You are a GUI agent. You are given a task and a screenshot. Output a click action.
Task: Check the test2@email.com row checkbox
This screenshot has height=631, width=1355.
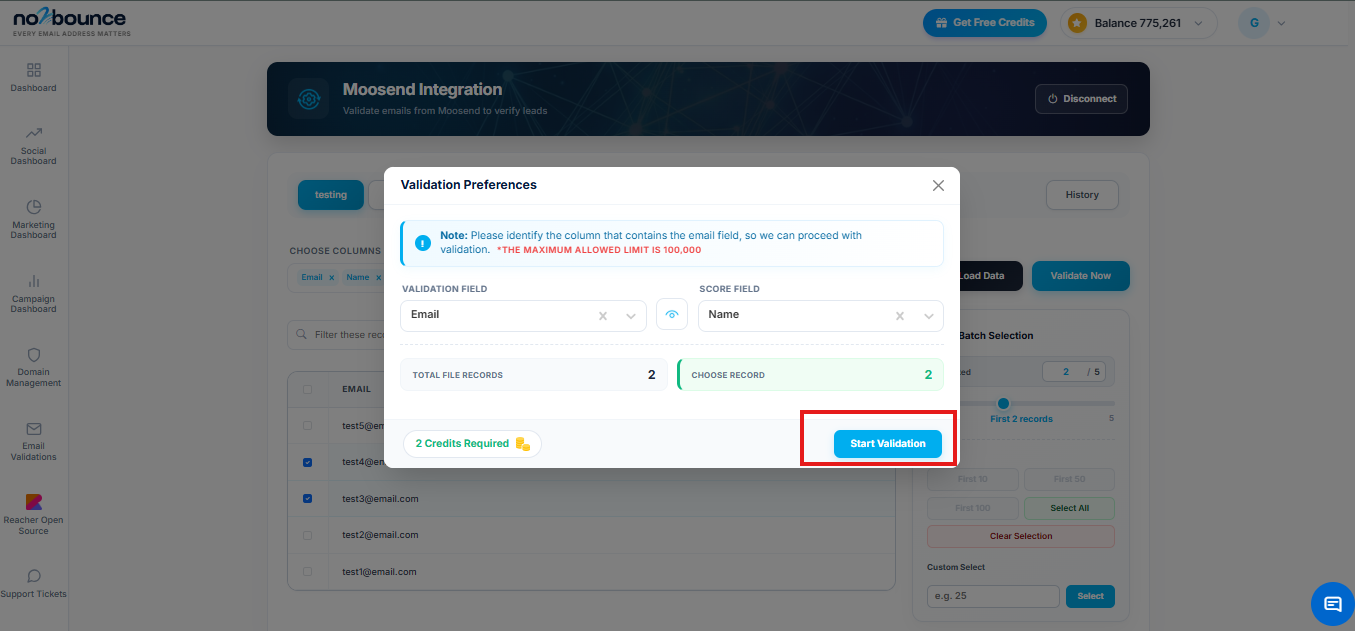click(x=307, y=535)
